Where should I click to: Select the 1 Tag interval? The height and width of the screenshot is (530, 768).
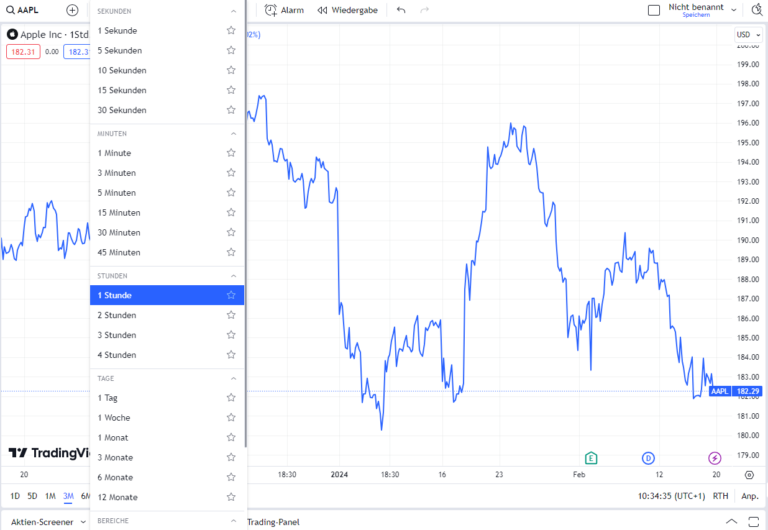click(x=167, y=398)
